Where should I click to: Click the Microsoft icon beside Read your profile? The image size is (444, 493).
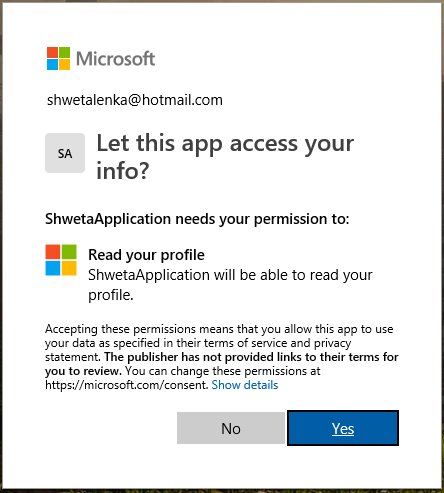61,260
